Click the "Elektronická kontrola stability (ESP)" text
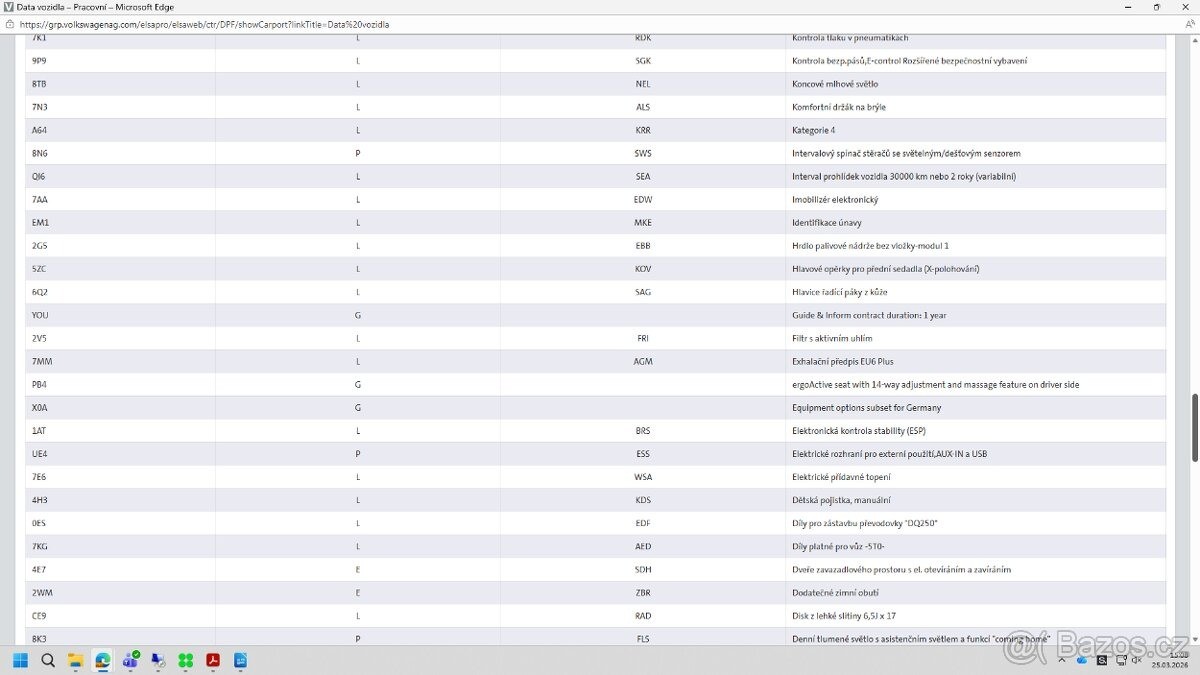This screenshot has width=1200, height=675. point(859,431)
